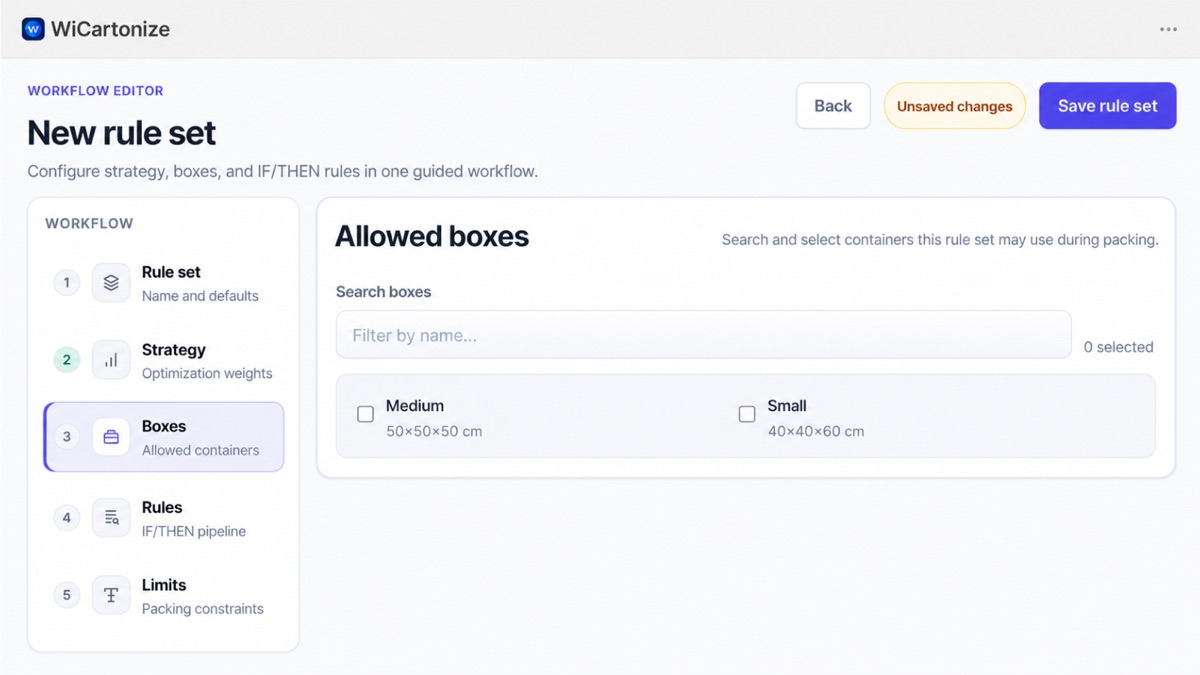Viewport: 1200px width, 675px height.
Task: Click the Allowed boxes heading
Action: point(432,237)
